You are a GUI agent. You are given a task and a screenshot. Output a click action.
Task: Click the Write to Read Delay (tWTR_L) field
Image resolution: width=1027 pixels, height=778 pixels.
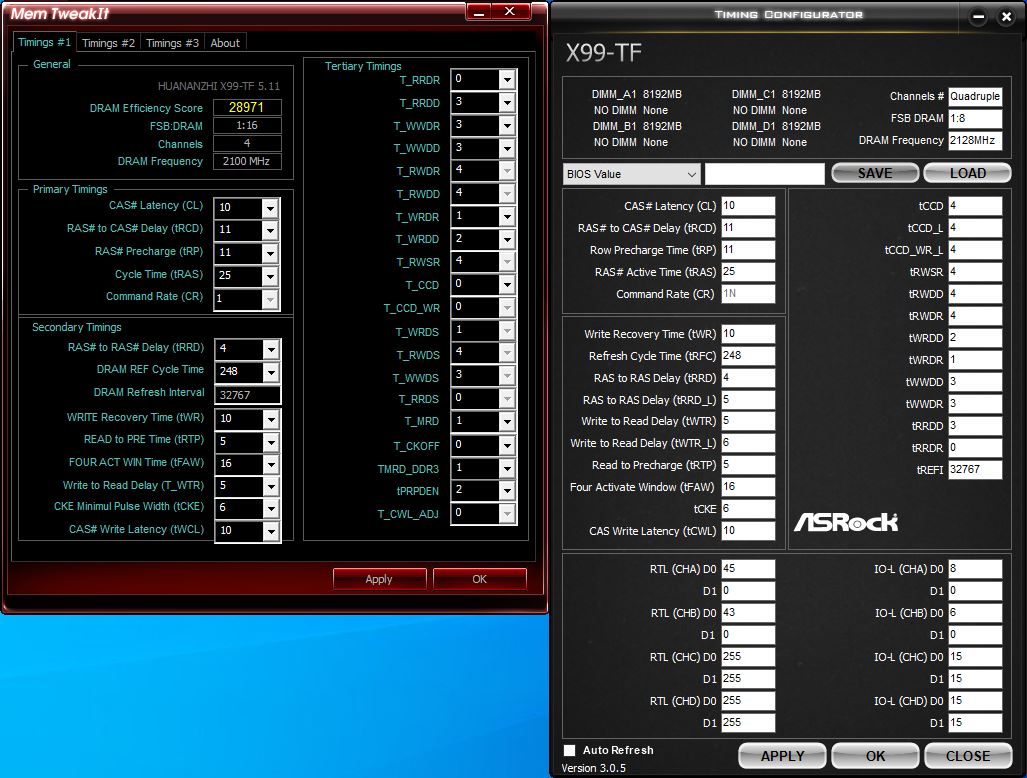pos(748,443)
